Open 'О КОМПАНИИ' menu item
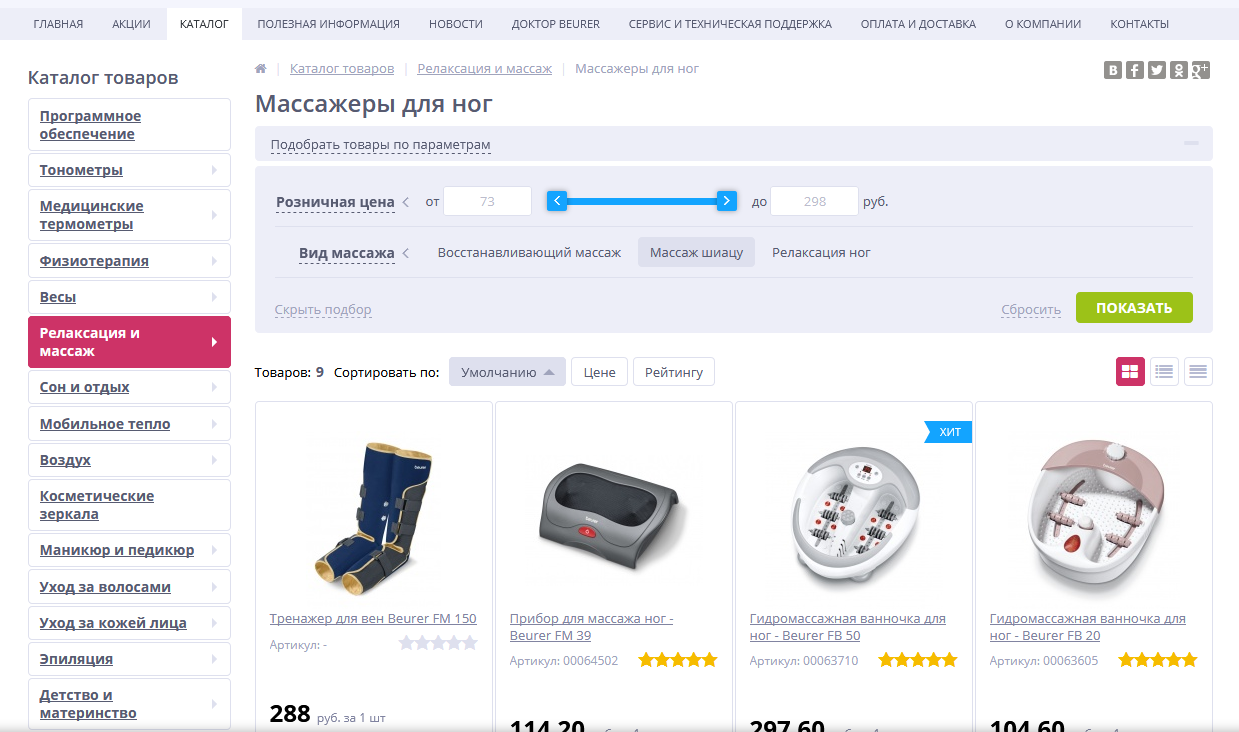This screenshot has width=1239, height=732. (x=1043, y=24)
